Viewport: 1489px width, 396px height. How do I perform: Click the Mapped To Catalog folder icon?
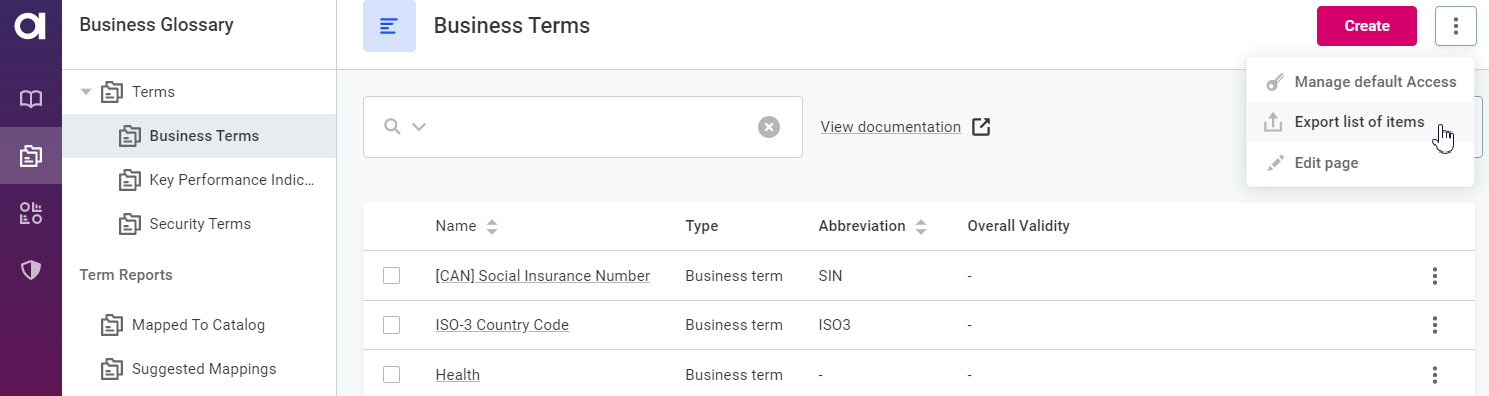click(111, 325)
